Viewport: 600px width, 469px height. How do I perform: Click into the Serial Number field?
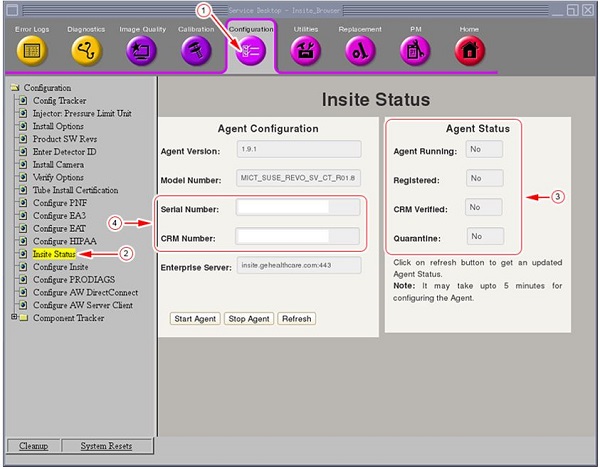click(x=297, y=207)
